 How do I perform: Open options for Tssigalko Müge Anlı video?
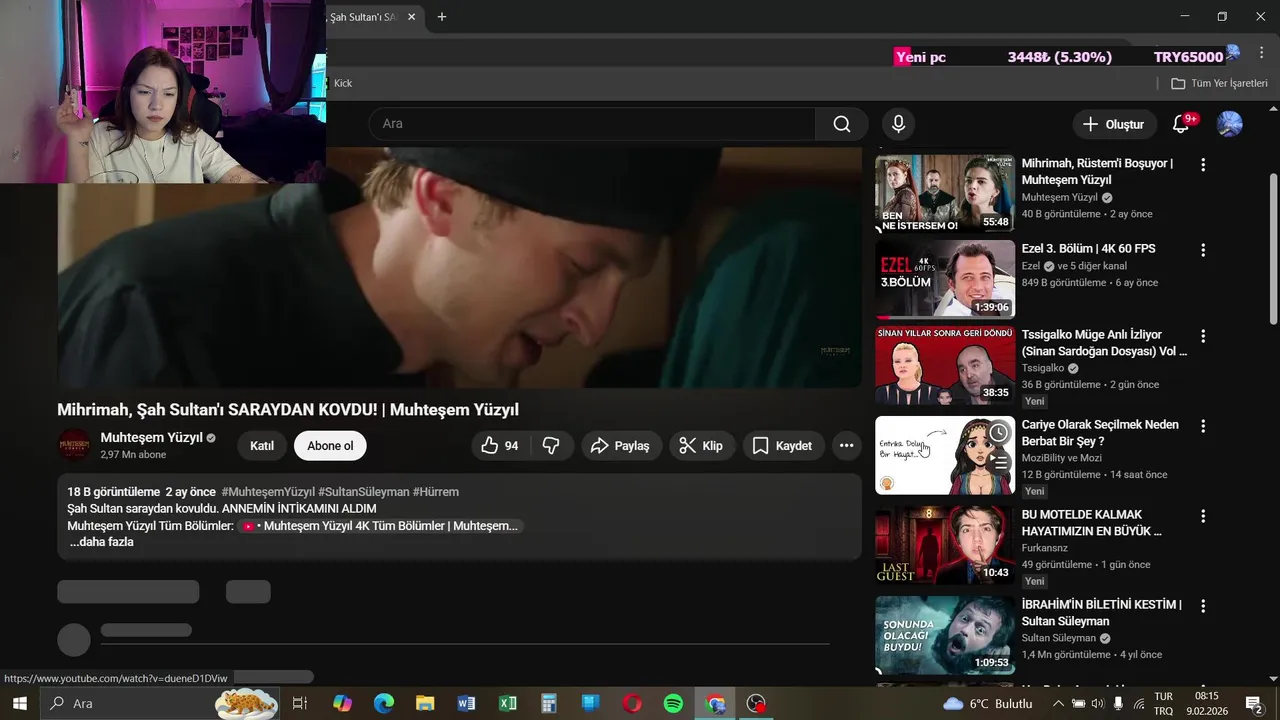pos(1203,336)
